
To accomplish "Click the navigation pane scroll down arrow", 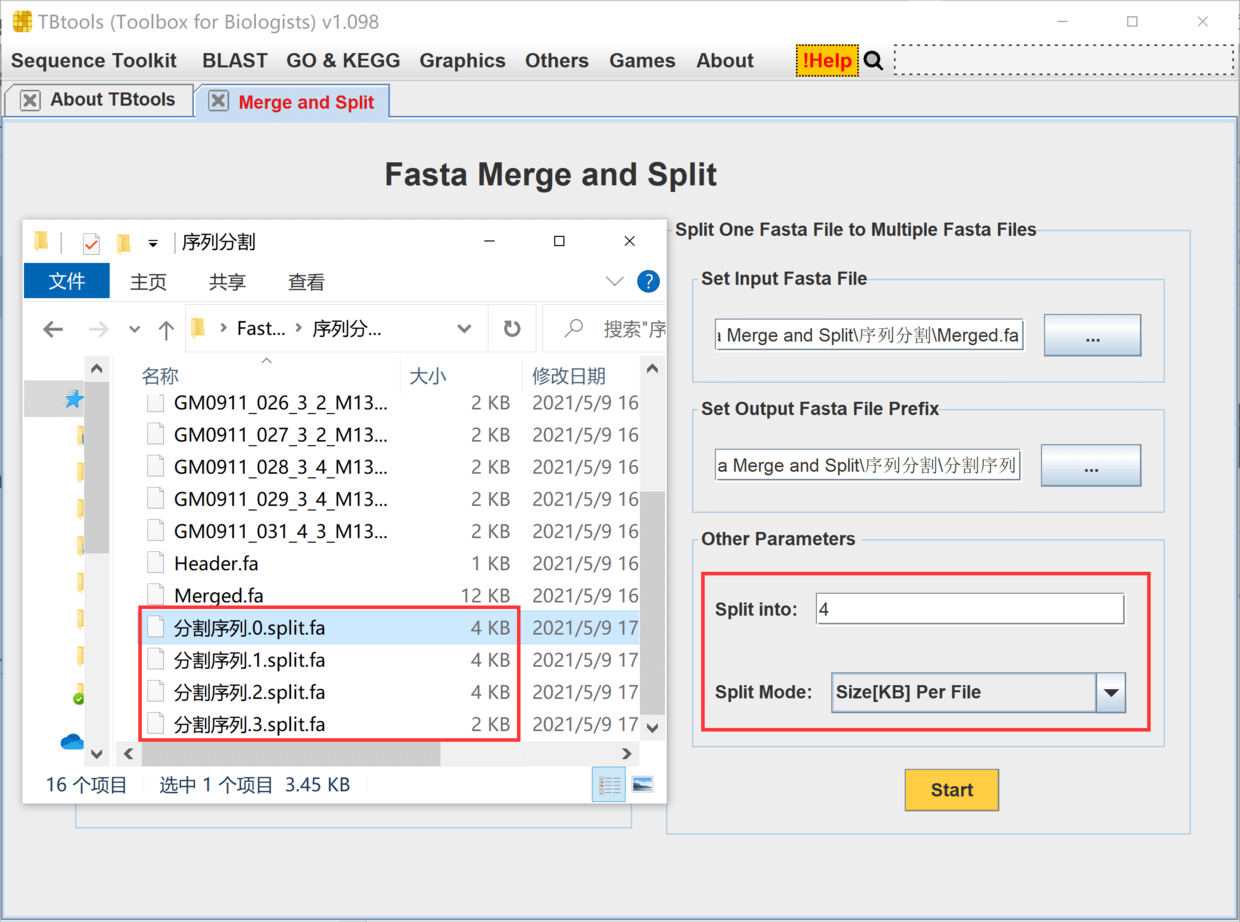I will pos(97,753).
